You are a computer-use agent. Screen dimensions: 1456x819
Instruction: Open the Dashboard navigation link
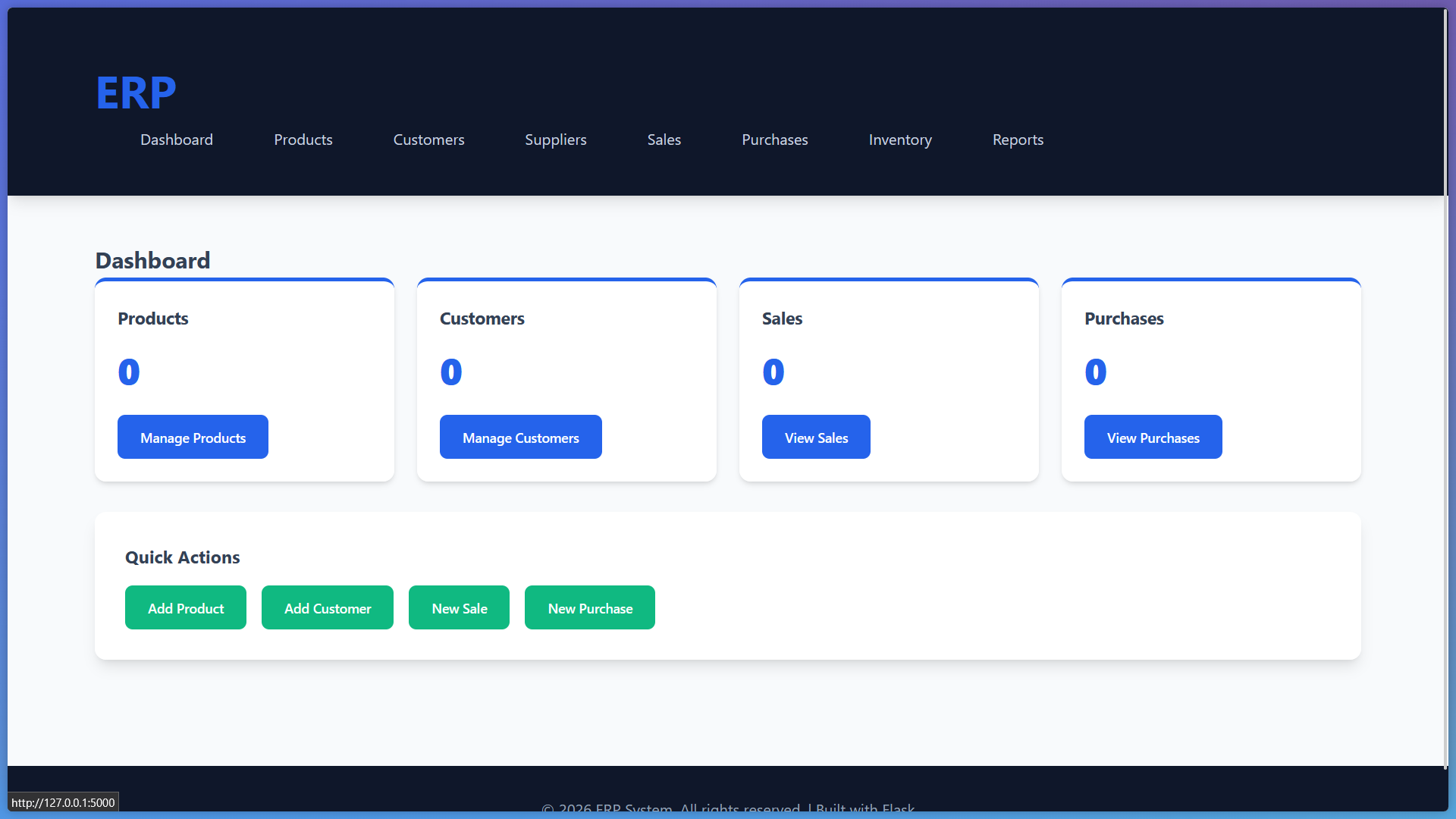[x=176, y=140]
